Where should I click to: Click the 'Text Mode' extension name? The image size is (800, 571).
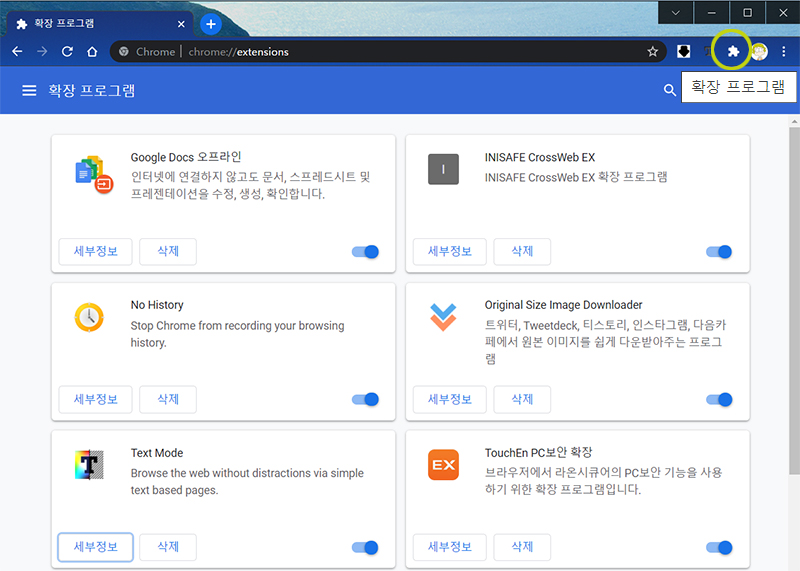[157, 453]
